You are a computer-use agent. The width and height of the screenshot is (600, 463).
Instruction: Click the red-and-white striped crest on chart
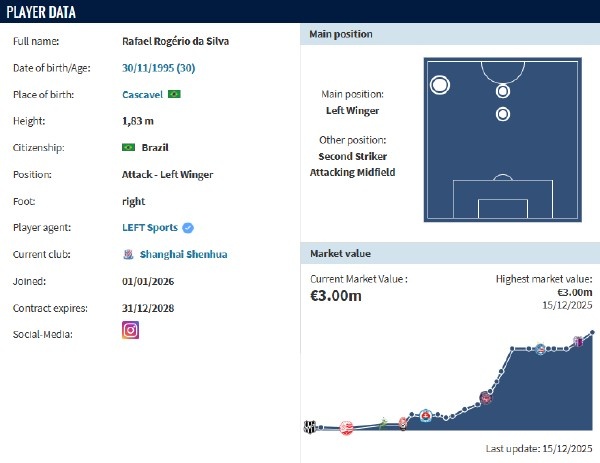[347, 428]
